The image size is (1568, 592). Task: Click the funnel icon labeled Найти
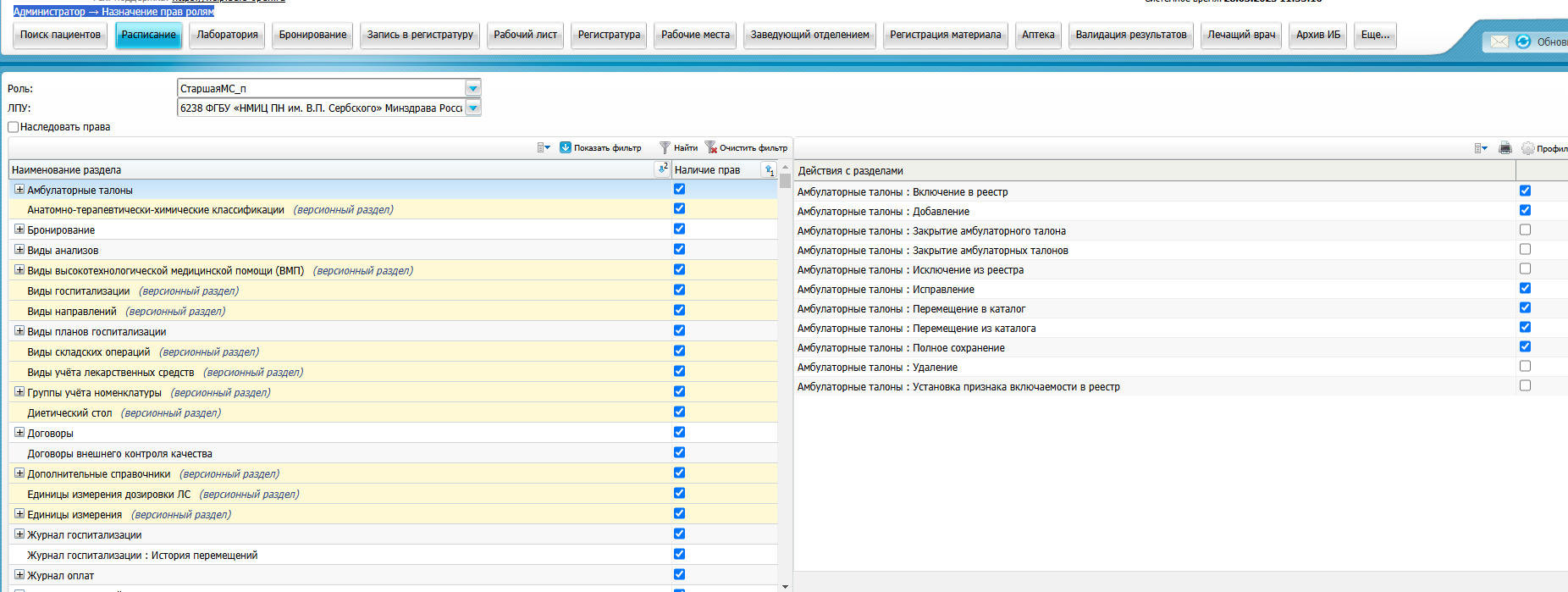click(665, 148)
